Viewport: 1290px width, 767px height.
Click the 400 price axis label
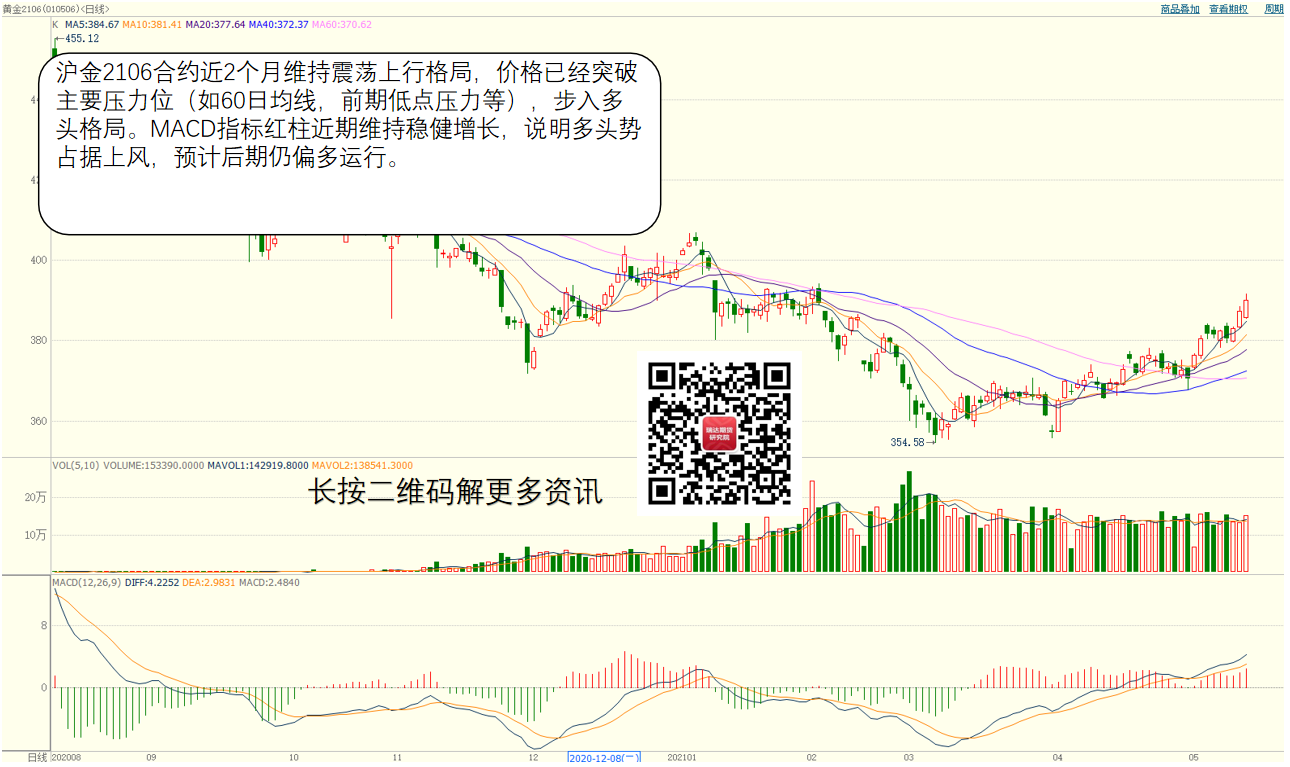pos(38,260)
